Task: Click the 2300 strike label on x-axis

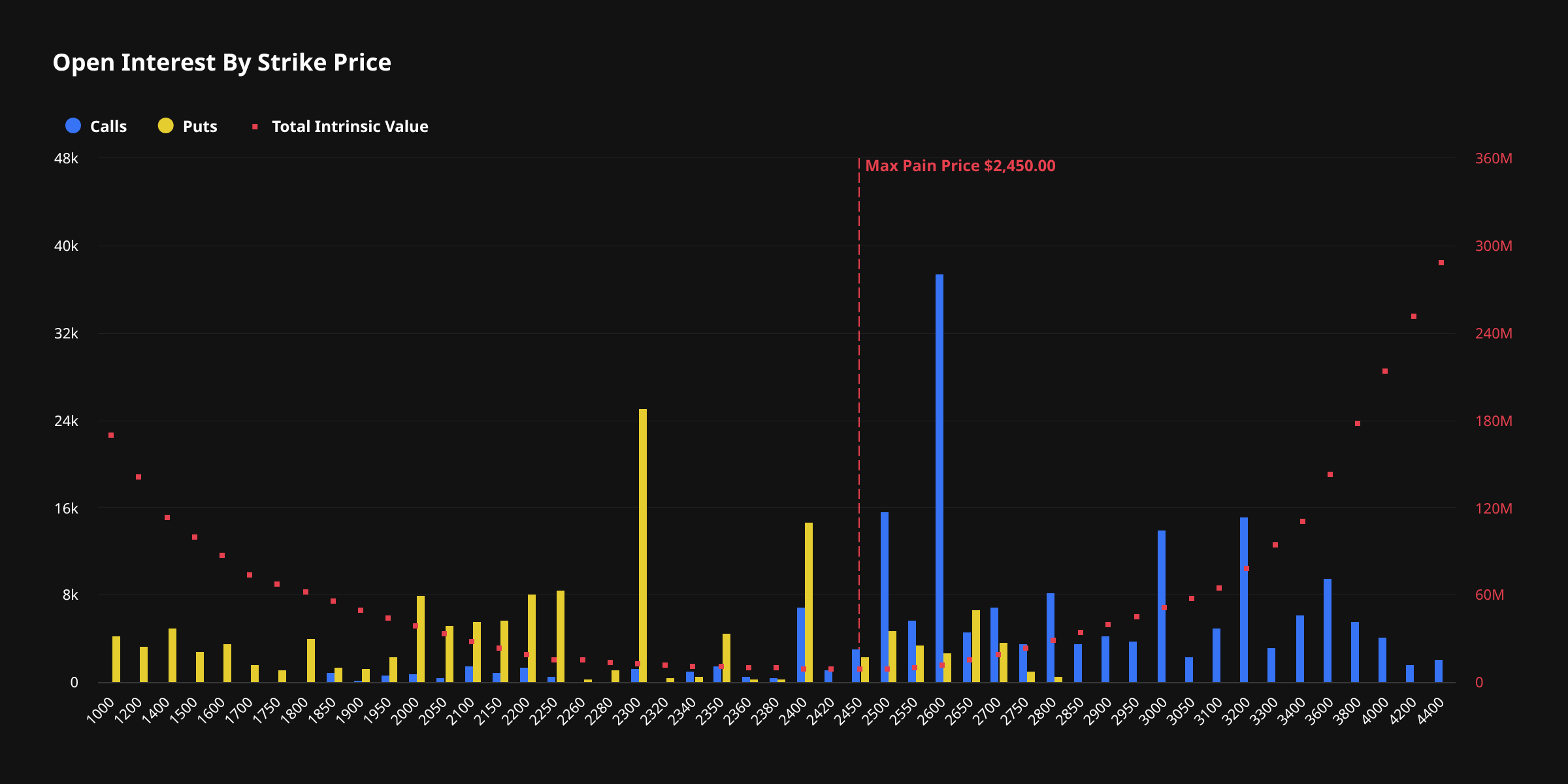Action: pyautogui.click(x=627, y=710)
